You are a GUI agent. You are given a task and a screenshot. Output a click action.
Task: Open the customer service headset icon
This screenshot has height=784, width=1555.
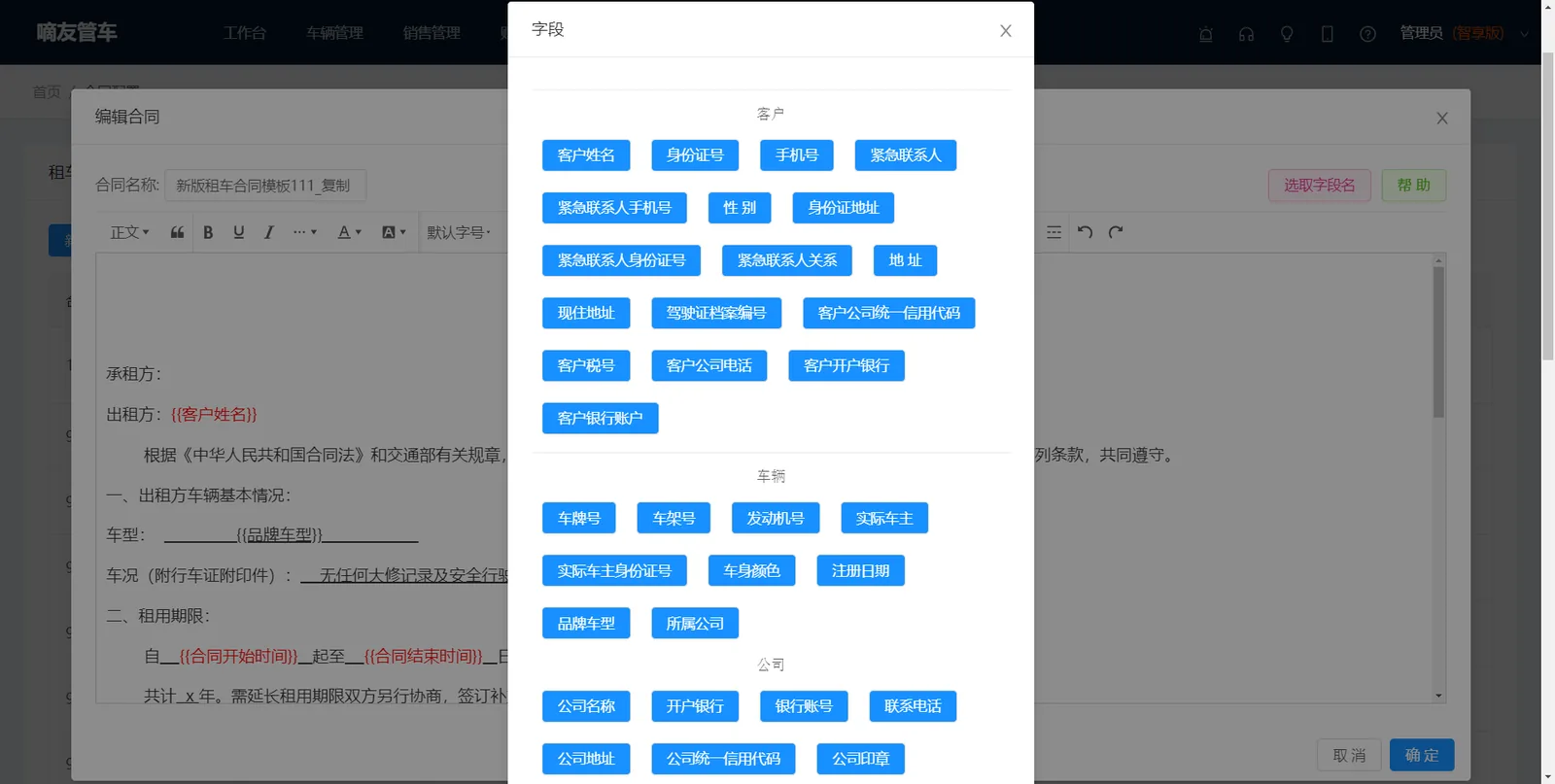1246,34
